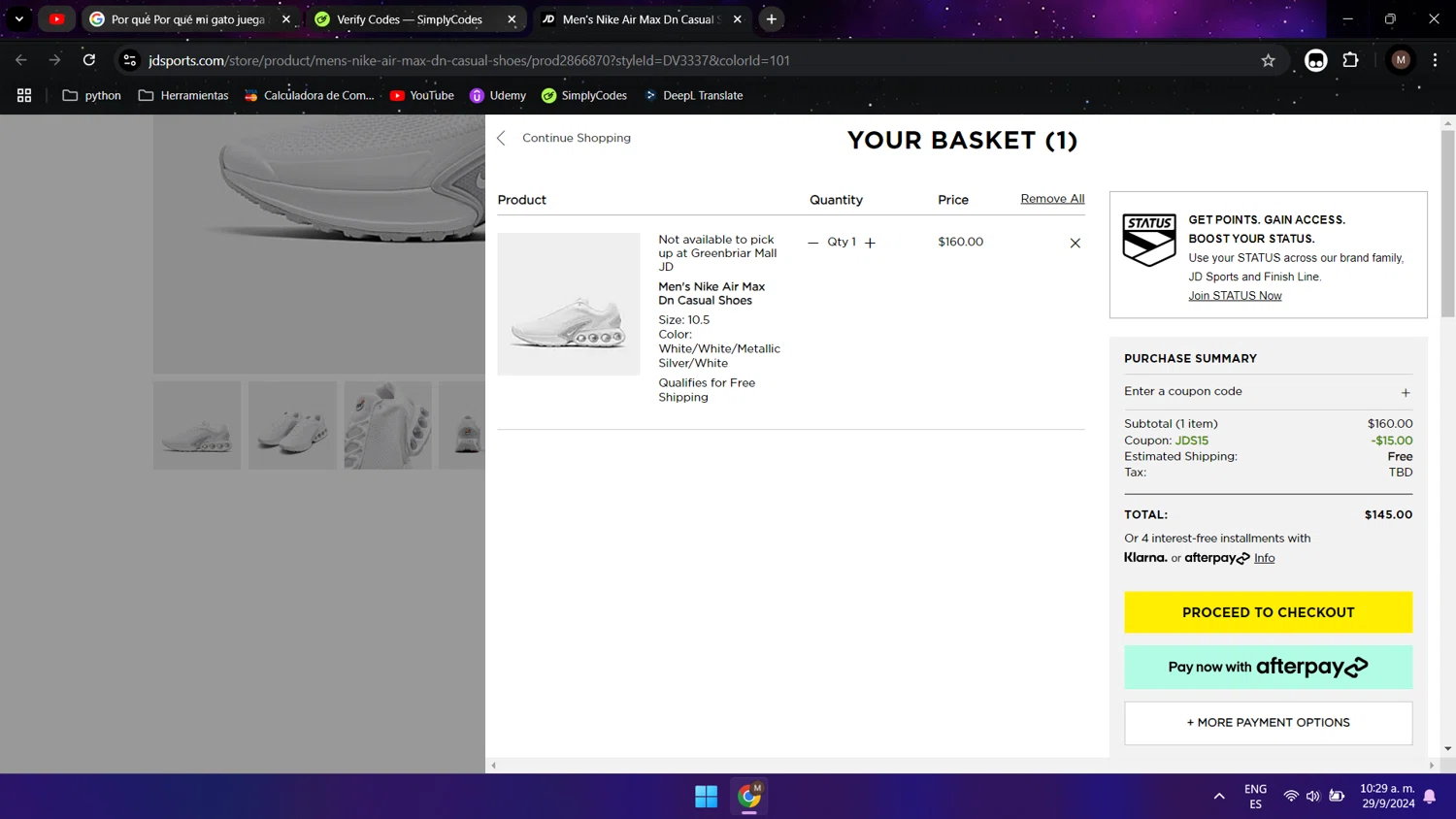Viewport: 1456px width, 819px height.
Task: Click the chevron beside Continue Shopping
Action: (x=502, y=139)
